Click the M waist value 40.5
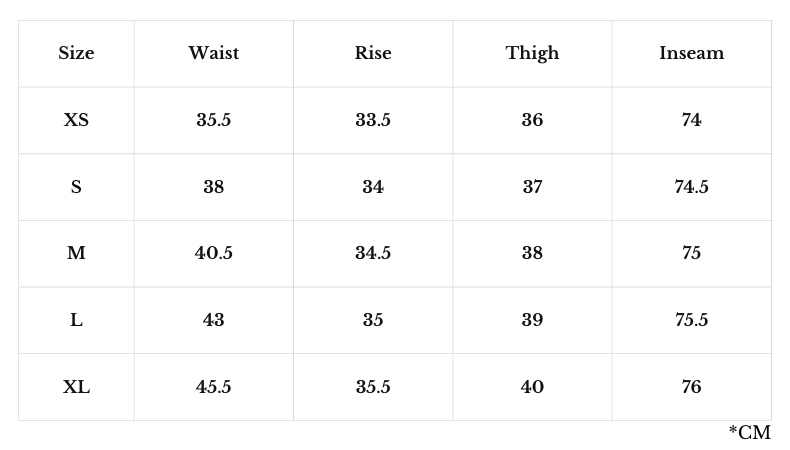The height and width of the screenshot is (450, 790). pos(213,253)
